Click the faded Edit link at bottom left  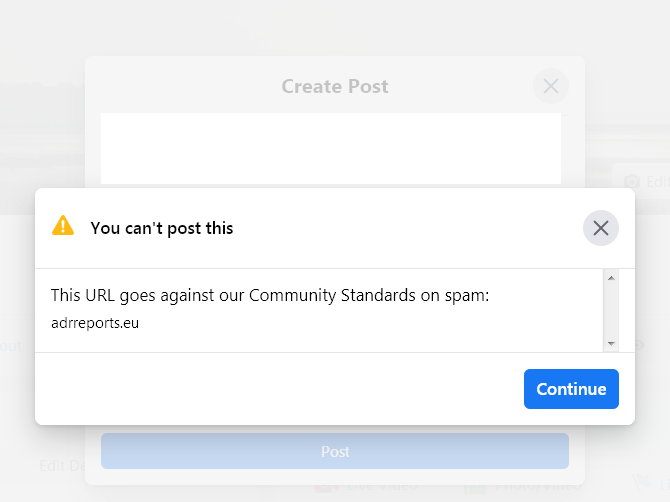[52, 465]
